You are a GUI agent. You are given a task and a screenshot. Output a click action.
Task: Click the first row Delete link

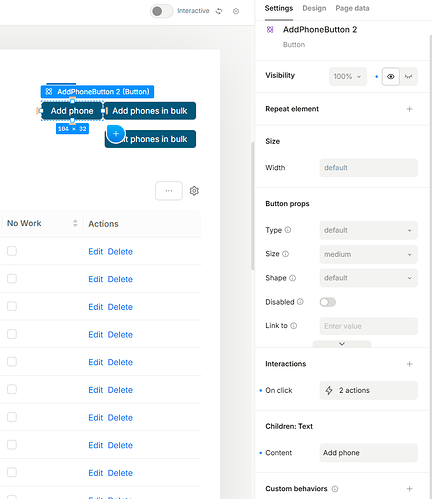(120, 252)
